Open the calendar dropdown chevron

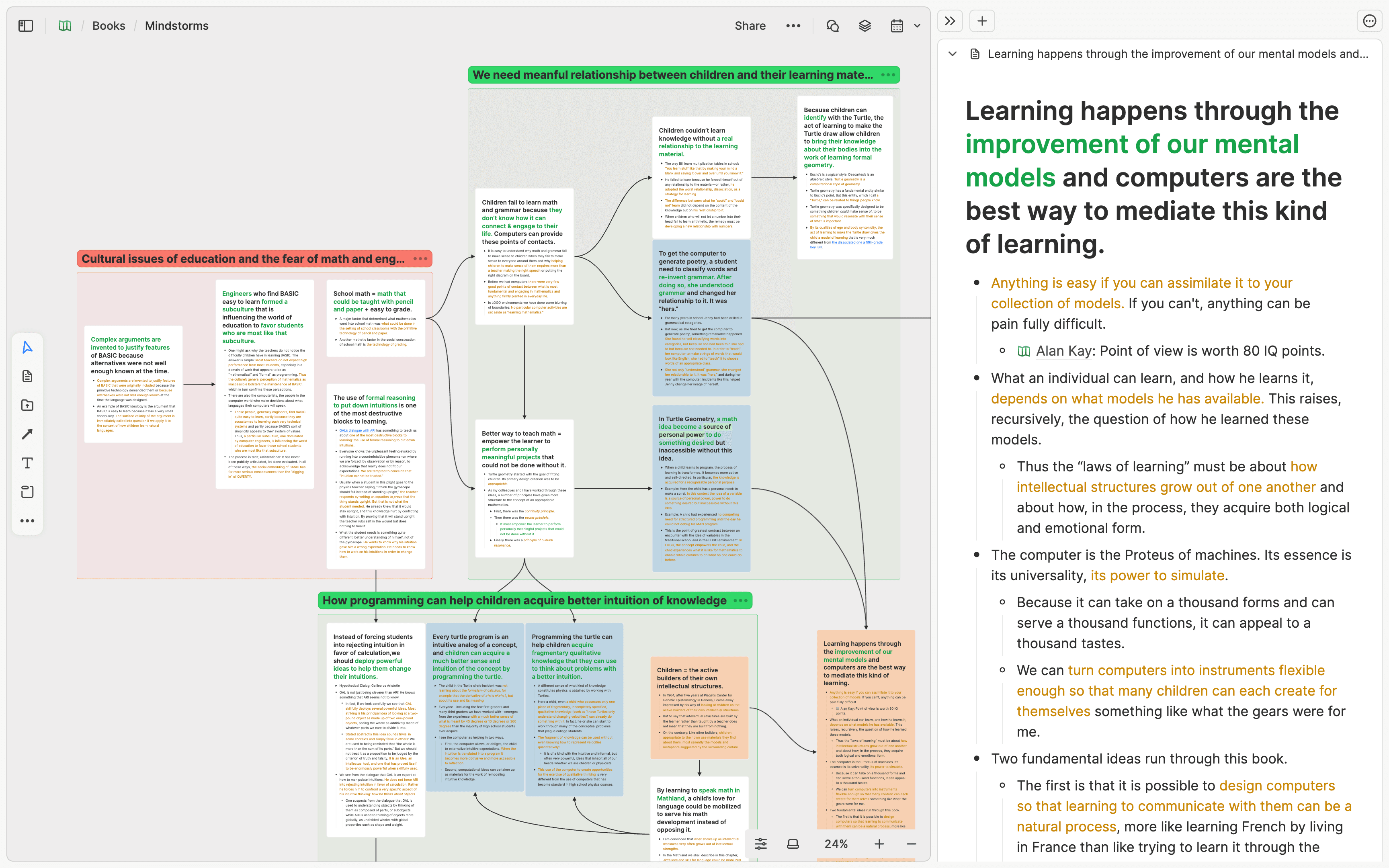coord(917,26)
